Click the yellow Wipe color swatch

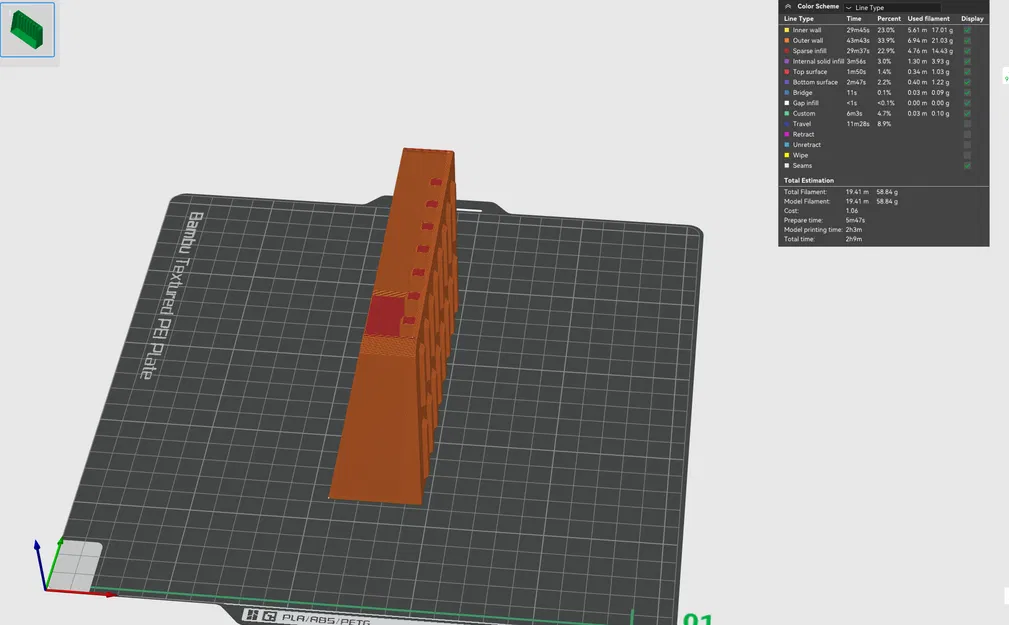pos(786,155)
